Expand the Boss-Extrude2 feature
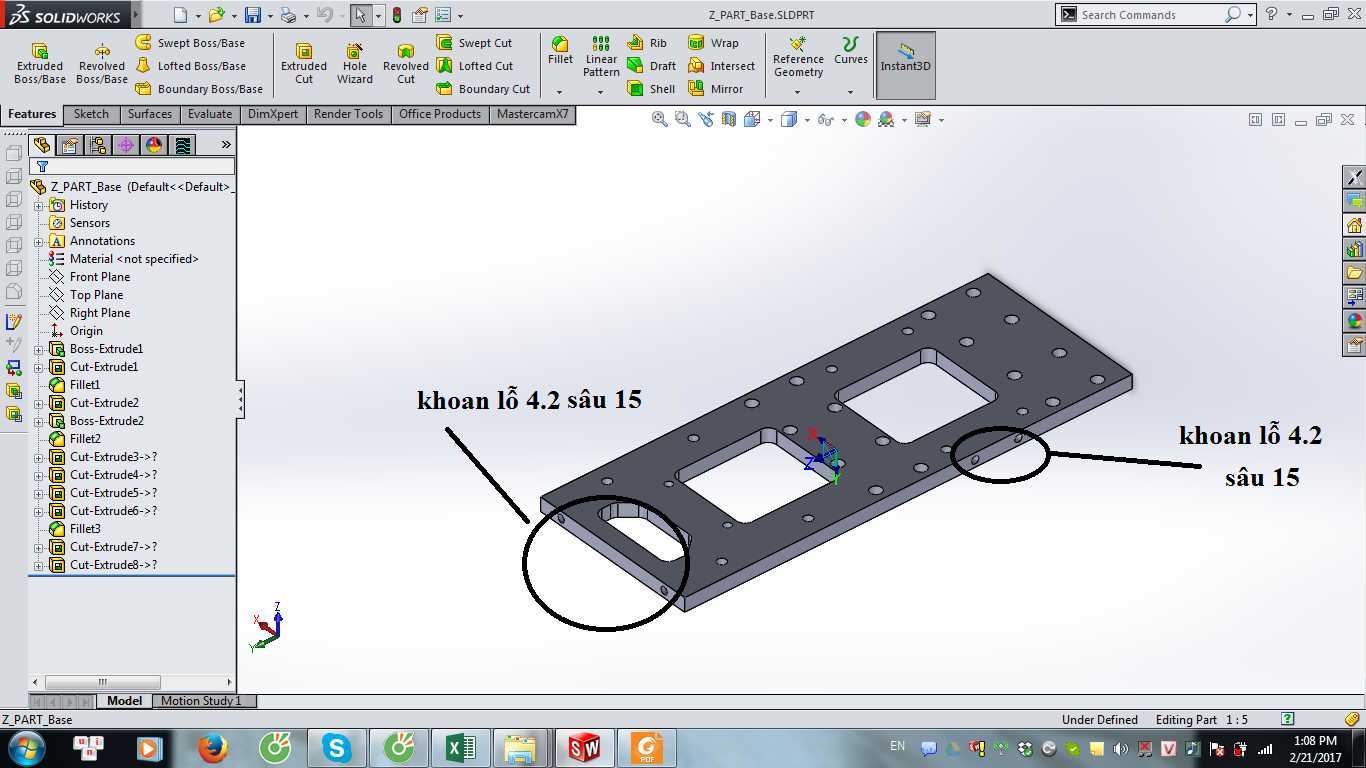Image resolution: width=1366 pixels, height=768 pixels. 39,421
